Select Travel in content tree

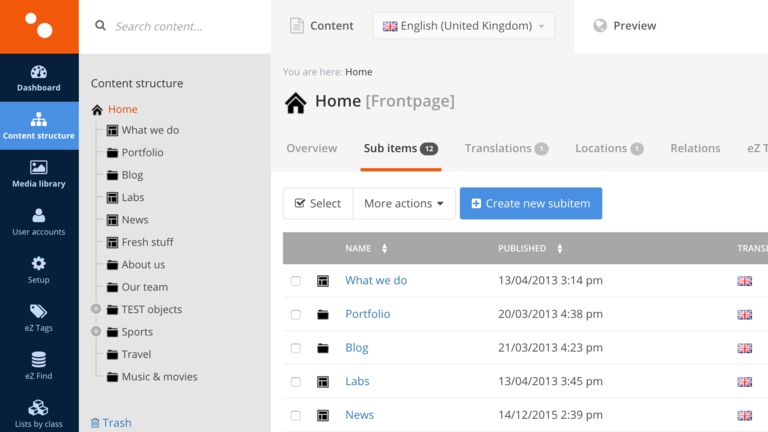coord(136,354)
